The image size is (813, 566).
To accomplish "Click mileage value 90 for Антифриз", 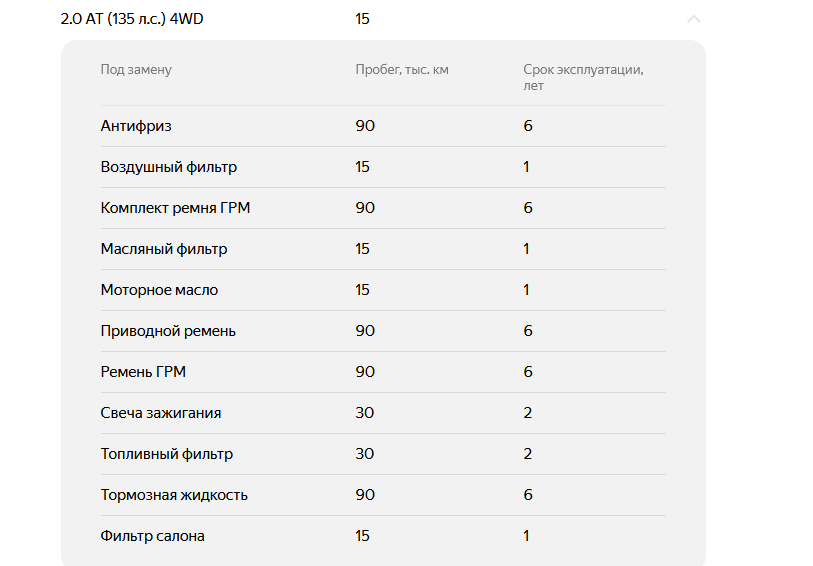I will [x=365, y=126].
